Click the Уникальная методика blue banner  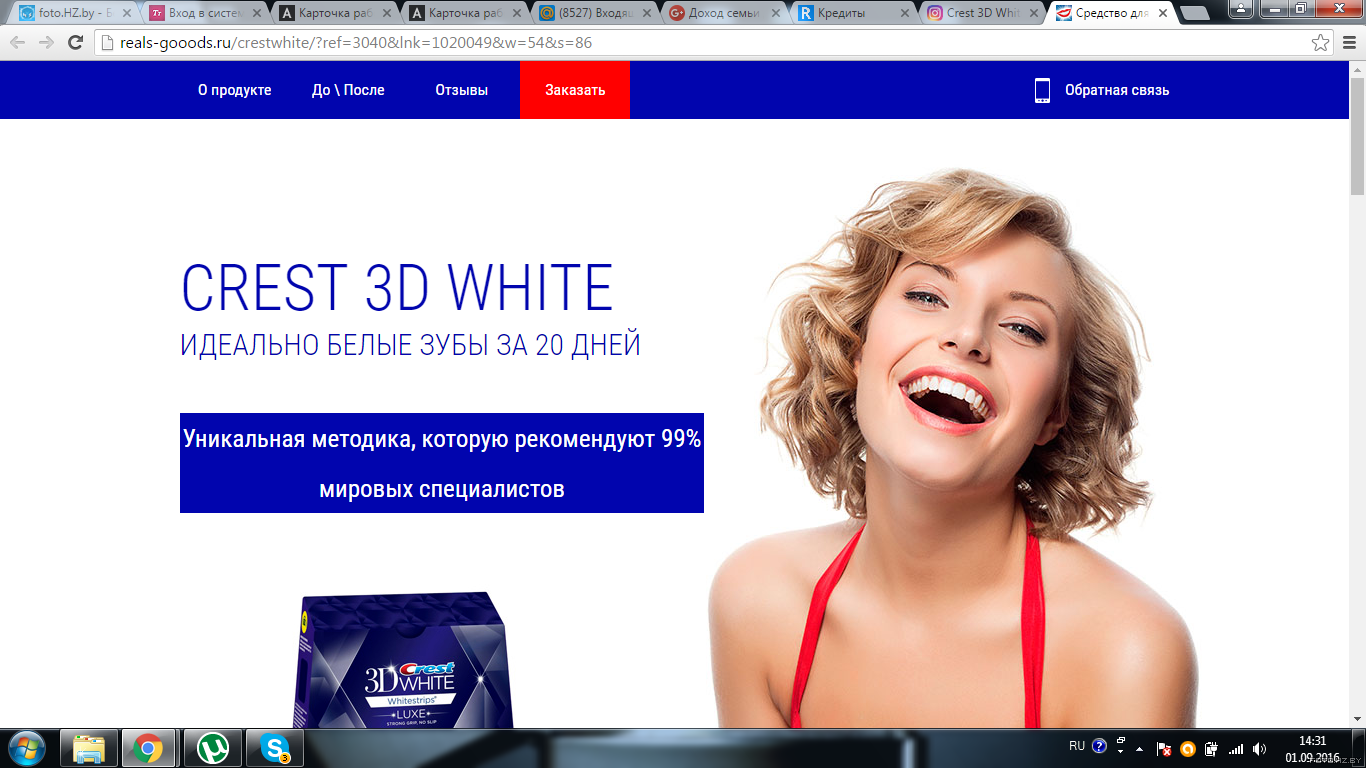click(442, 463)
